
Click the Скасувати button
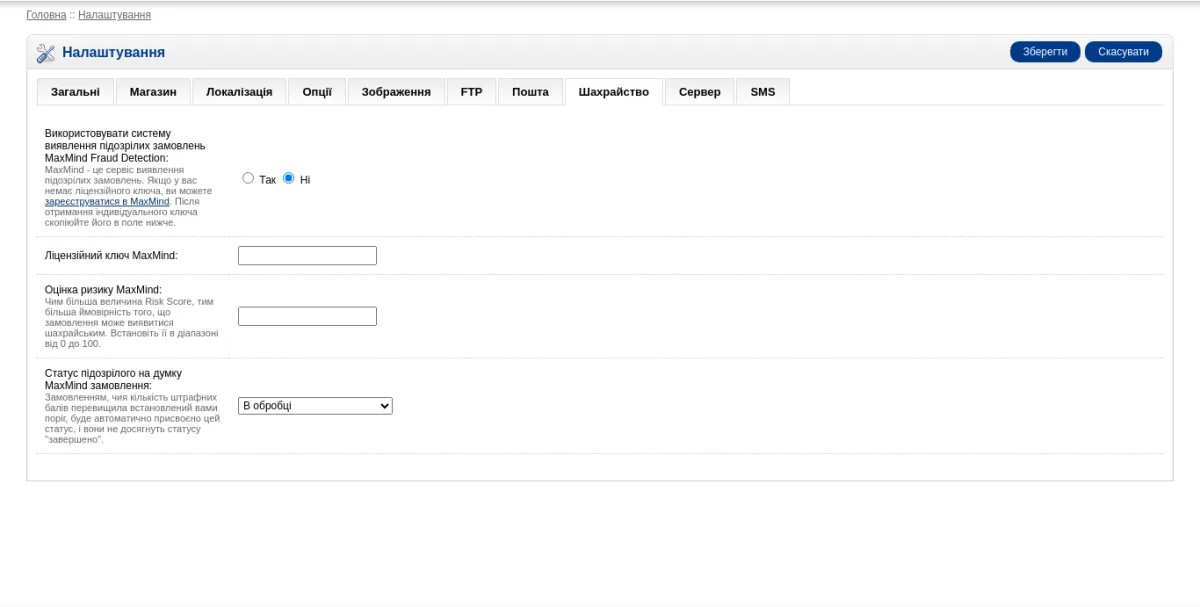[x=1123, y=52]
